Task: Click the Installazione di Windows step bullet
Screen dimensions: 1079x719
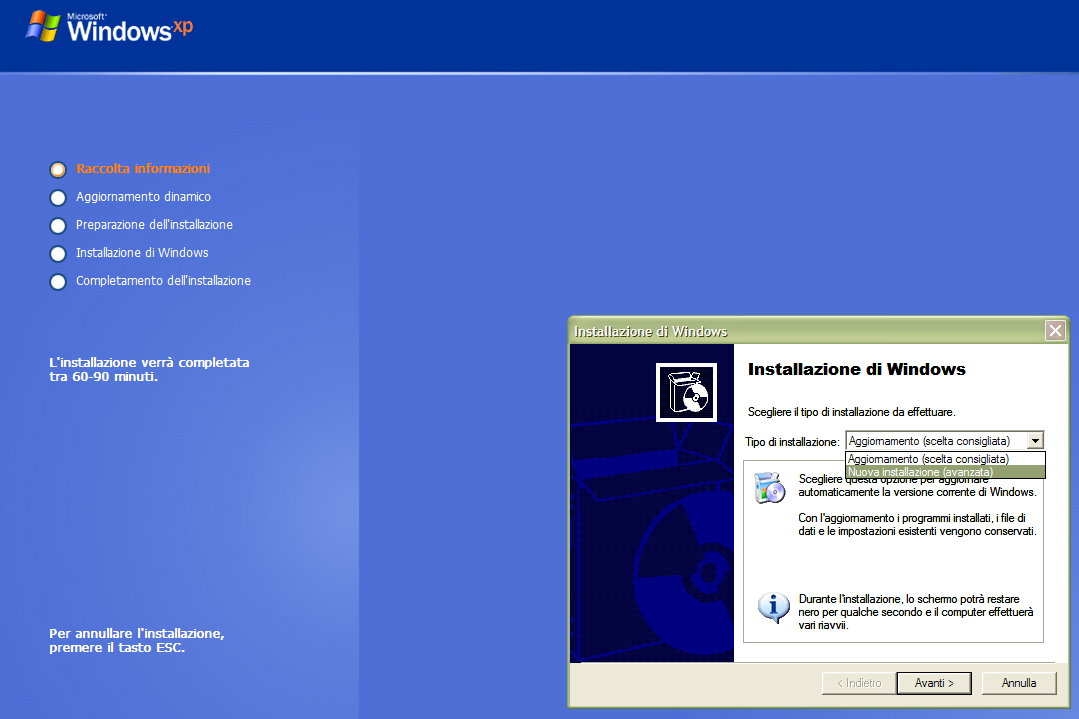Action: pyautogui.click(x=58, y=254)
